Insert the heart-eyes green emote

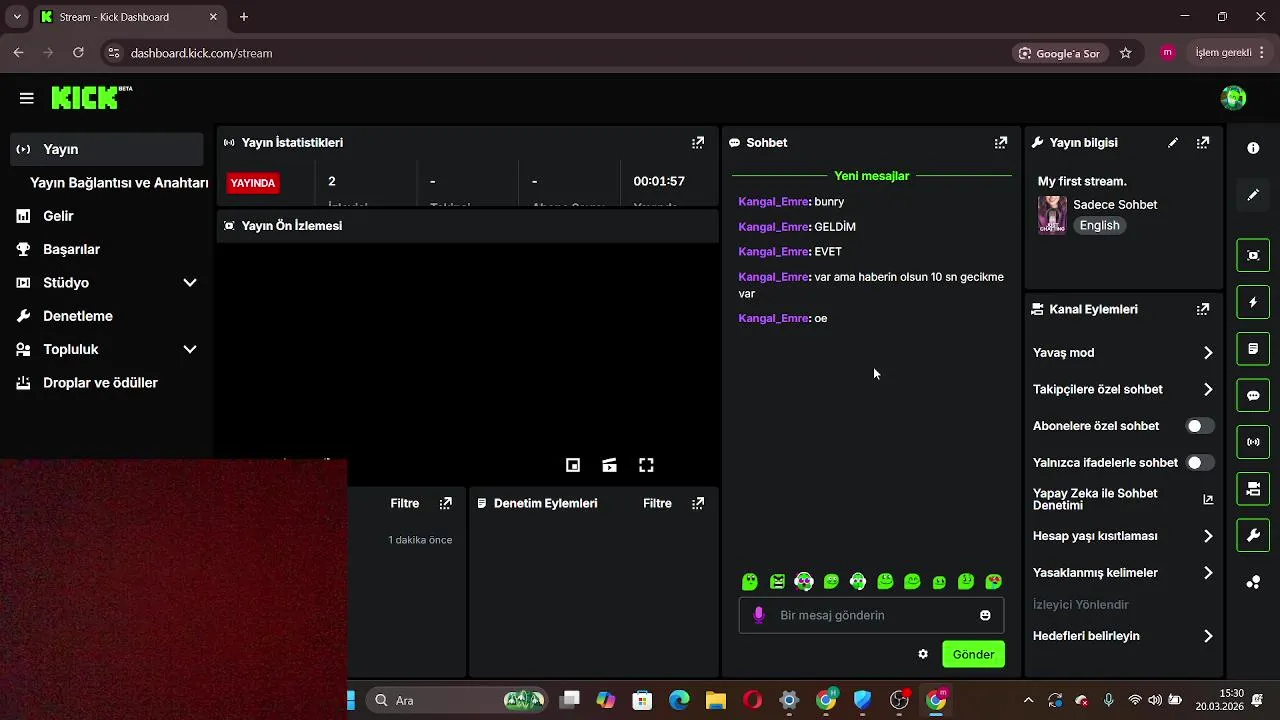click(x=993, y=582)
